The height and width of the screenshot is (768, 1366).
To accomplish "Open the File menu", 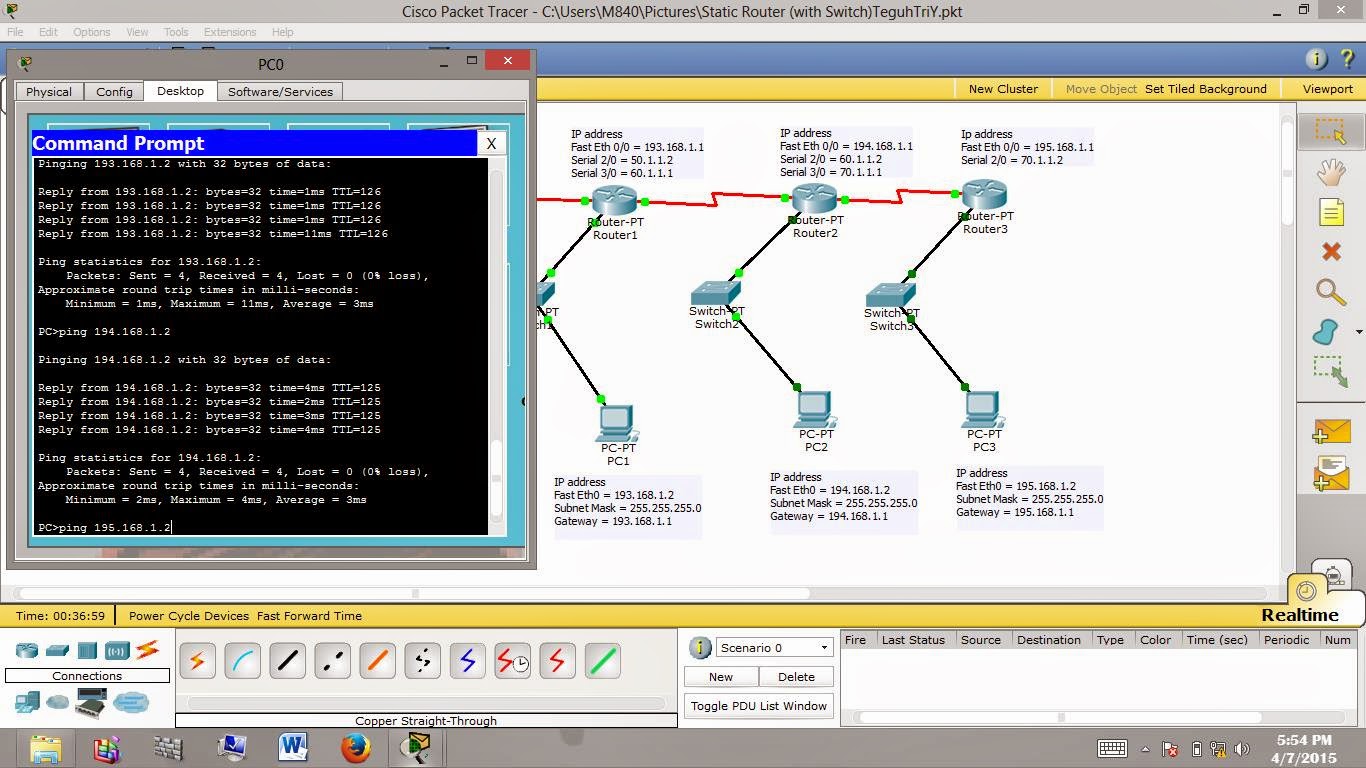I will [x=15, y=32].
